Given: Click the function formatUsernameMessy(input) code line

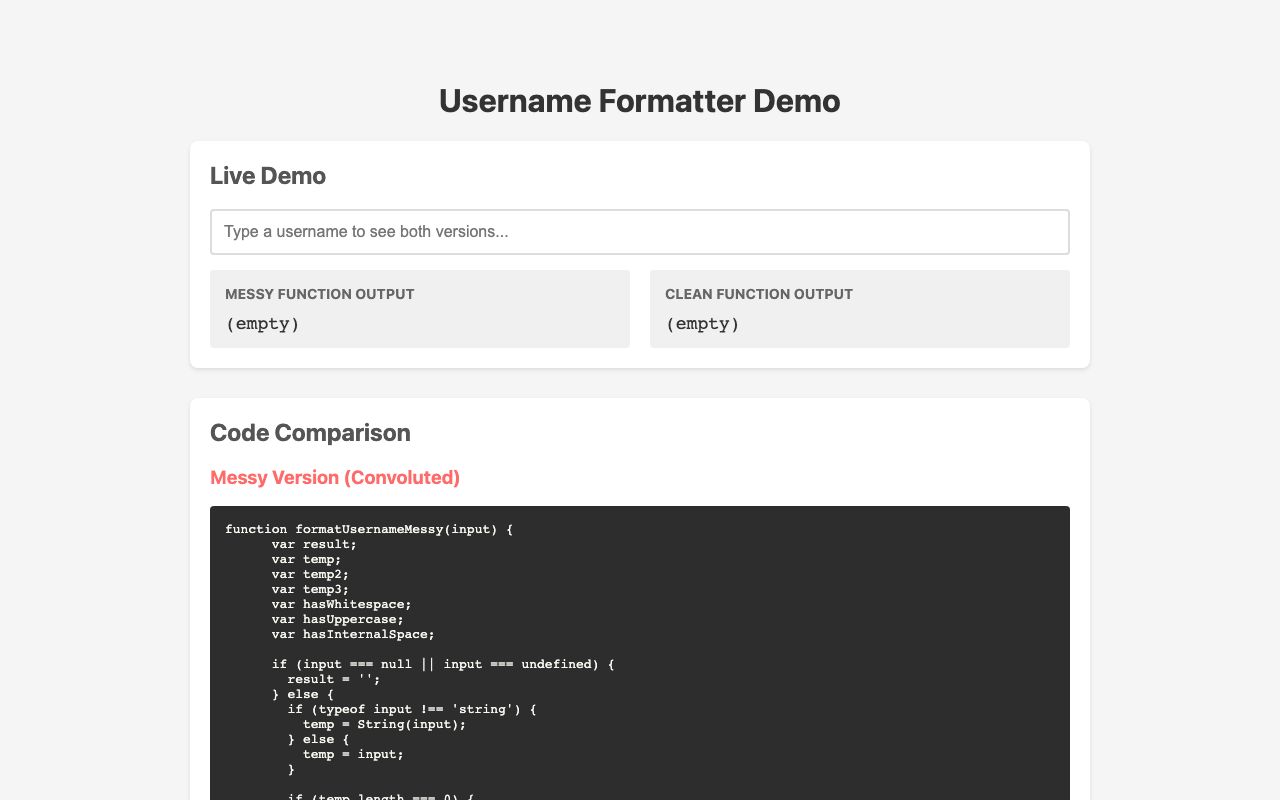Looking at the screenshot, I should pyautogui.click(x=369, y=529).
